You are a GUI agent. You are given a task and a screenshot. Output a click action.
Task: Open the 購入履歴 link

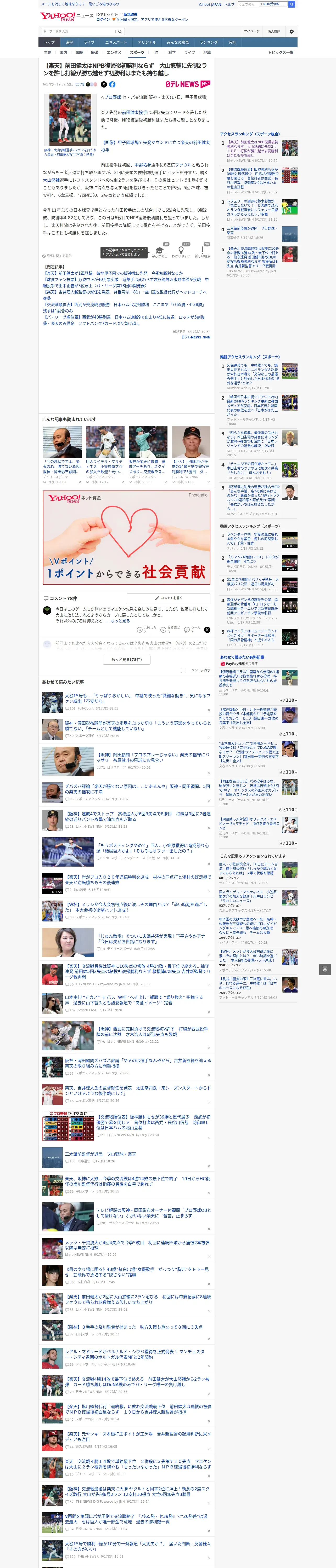pos(274,32)
